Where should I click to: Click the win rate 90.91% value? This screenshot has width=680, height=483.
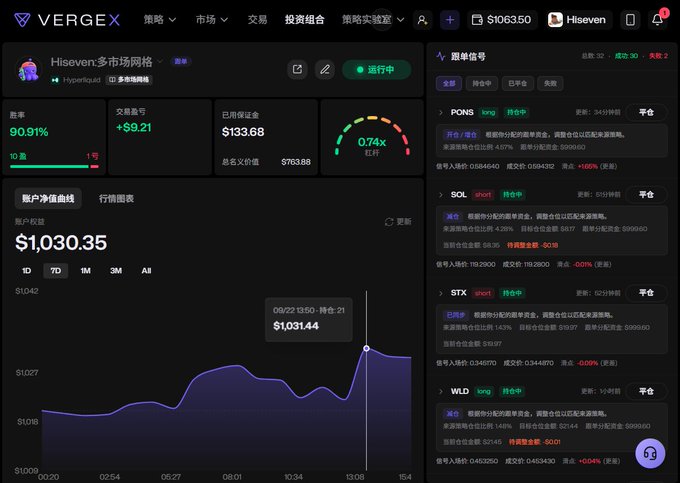point(29,132)
